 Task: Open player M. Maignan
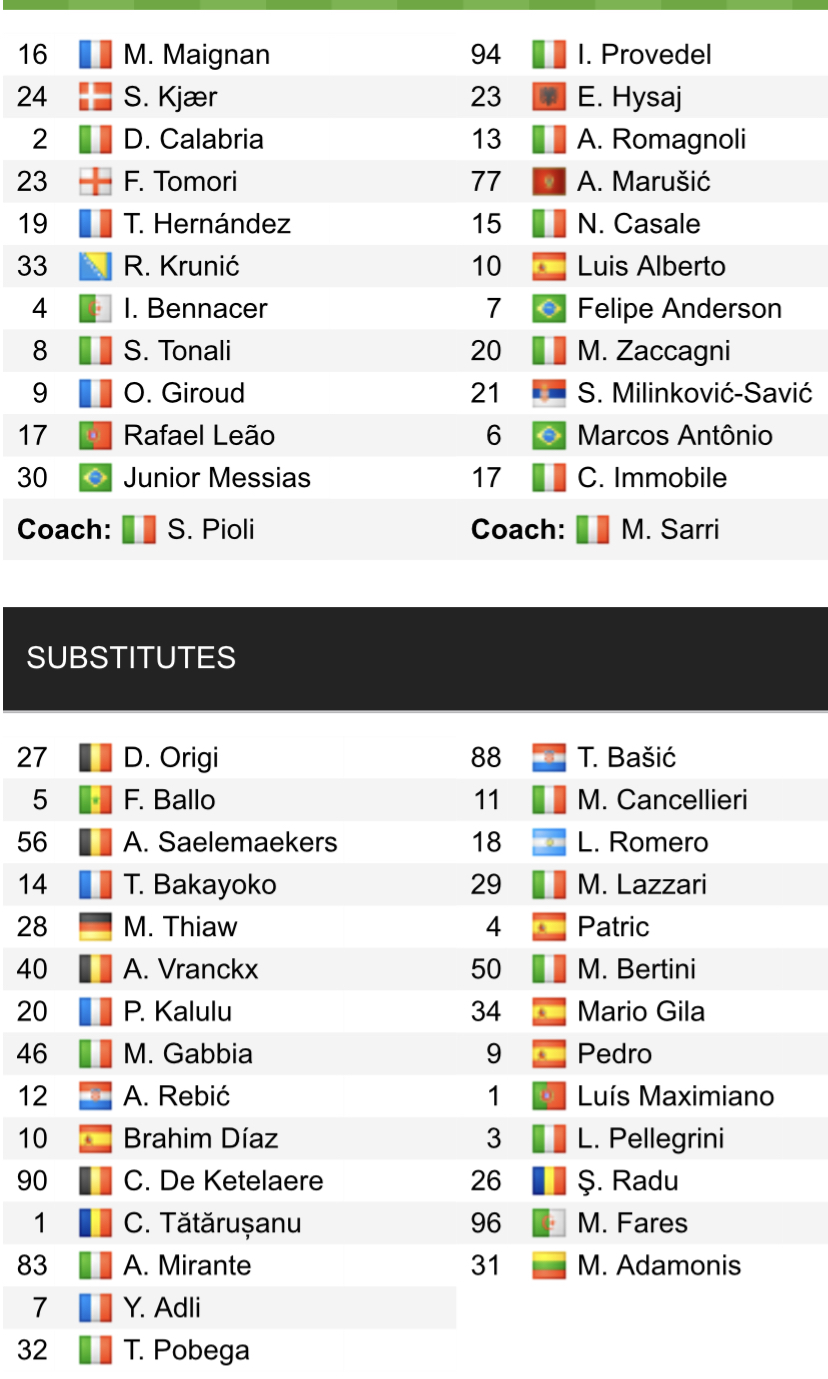tap(196, 54)
